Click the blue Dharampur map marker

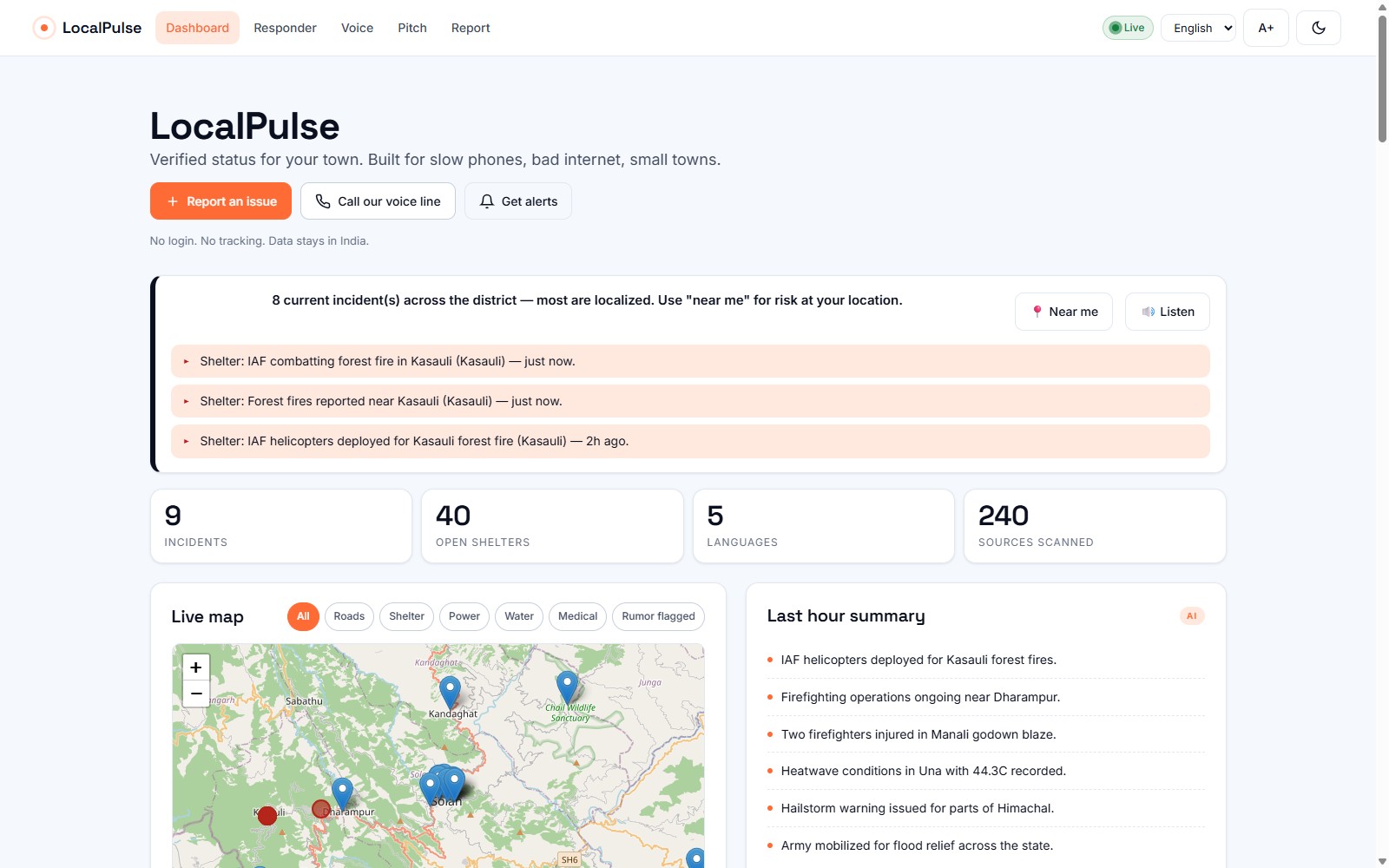(342, 793)
